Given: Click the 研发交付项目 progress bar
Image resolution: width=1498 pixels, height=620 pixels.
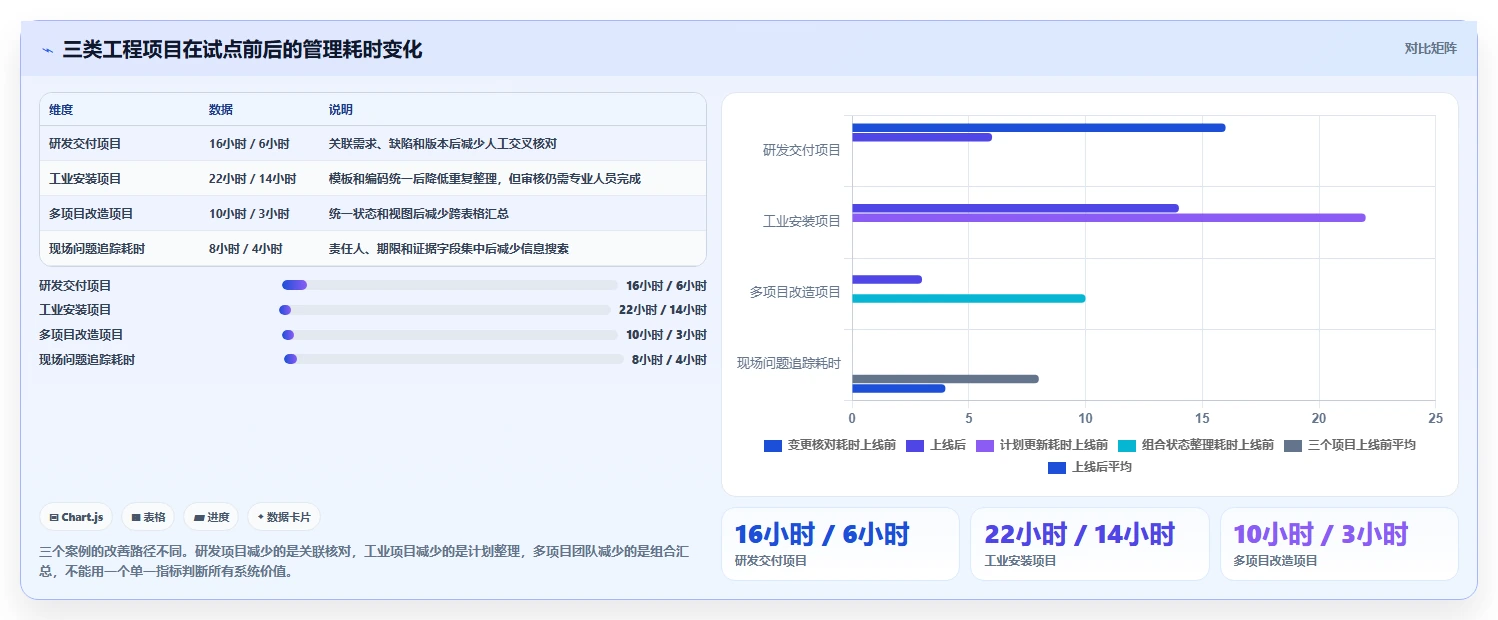Looking at the screenshot, I should tap(450, 285).
